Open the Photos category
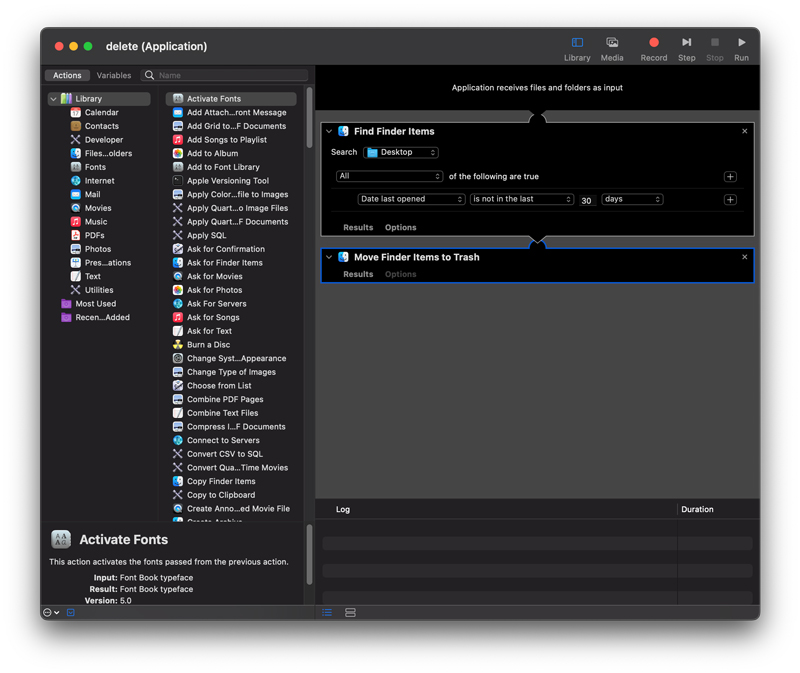Image resolution: width=800 pixels, height=673 pixels. pyautogui.click(x=98, y=249)
